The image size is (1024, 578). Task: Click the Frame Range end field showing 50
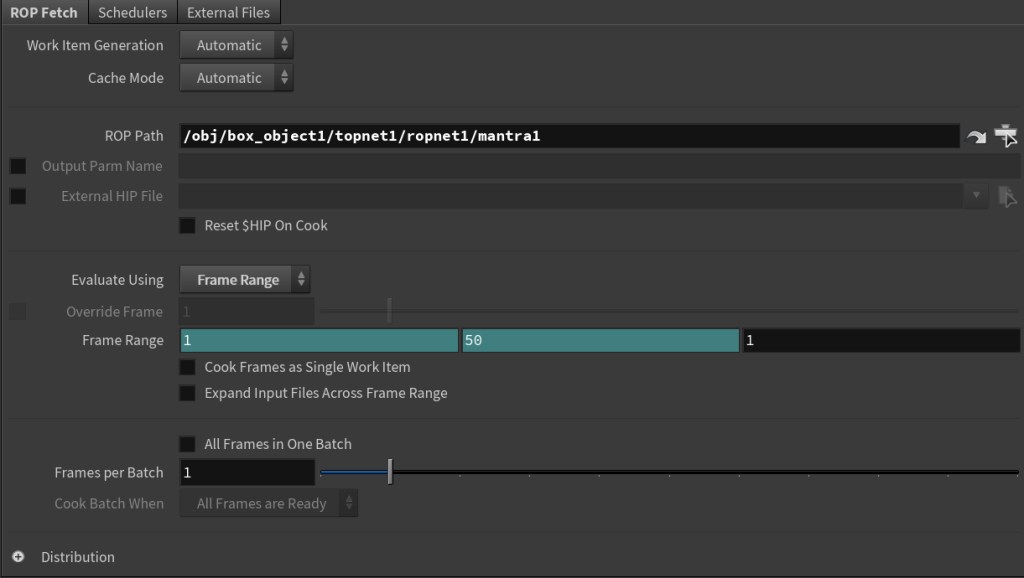click(600, 341)
